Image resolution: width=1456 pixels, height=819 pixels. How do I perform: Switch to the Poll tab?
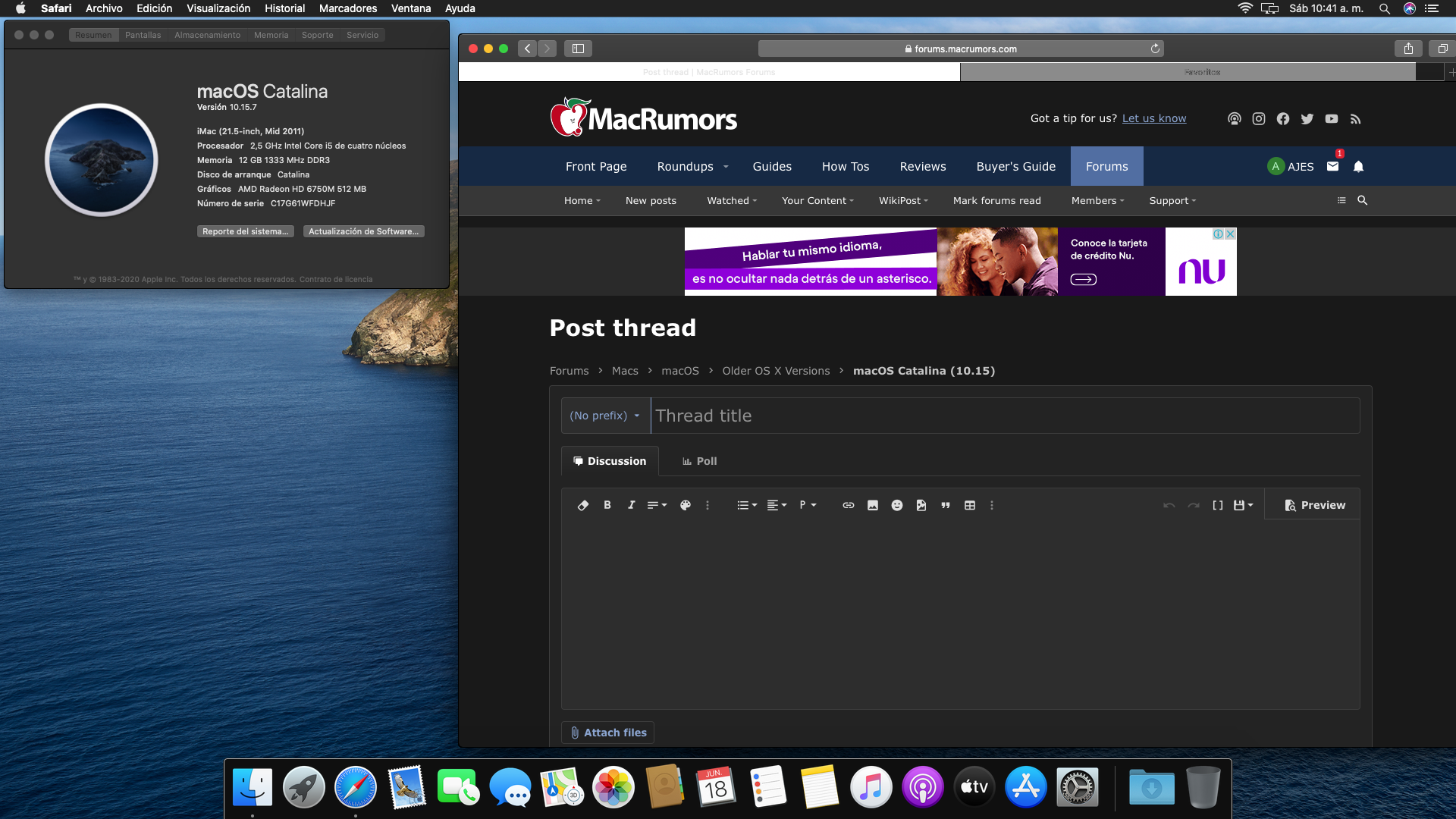click(x=699, y=461)
